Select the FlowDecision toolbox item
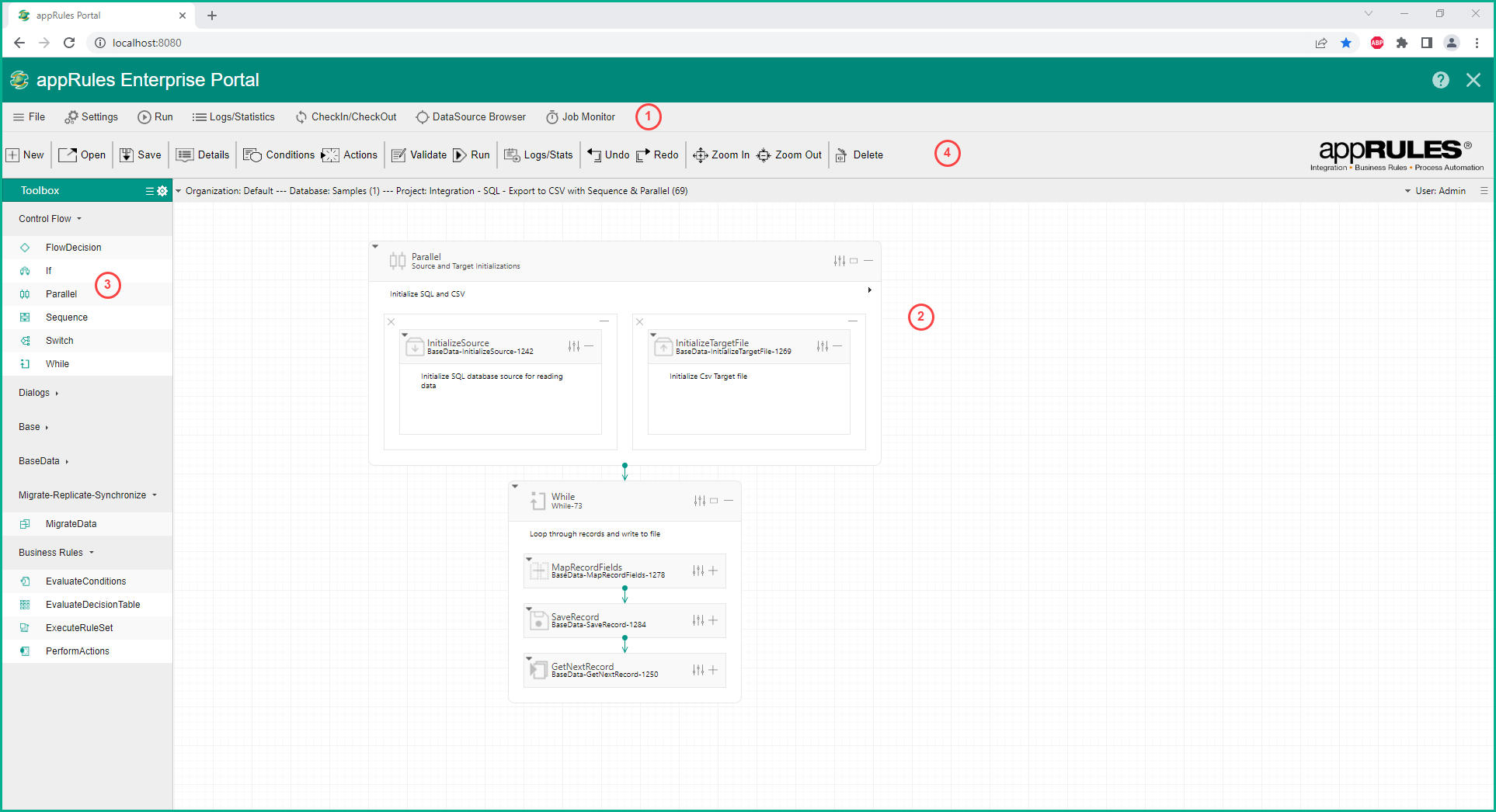The height and width of the screenshot is (812, 1496). pyautogui.click(x=73, y=248)
